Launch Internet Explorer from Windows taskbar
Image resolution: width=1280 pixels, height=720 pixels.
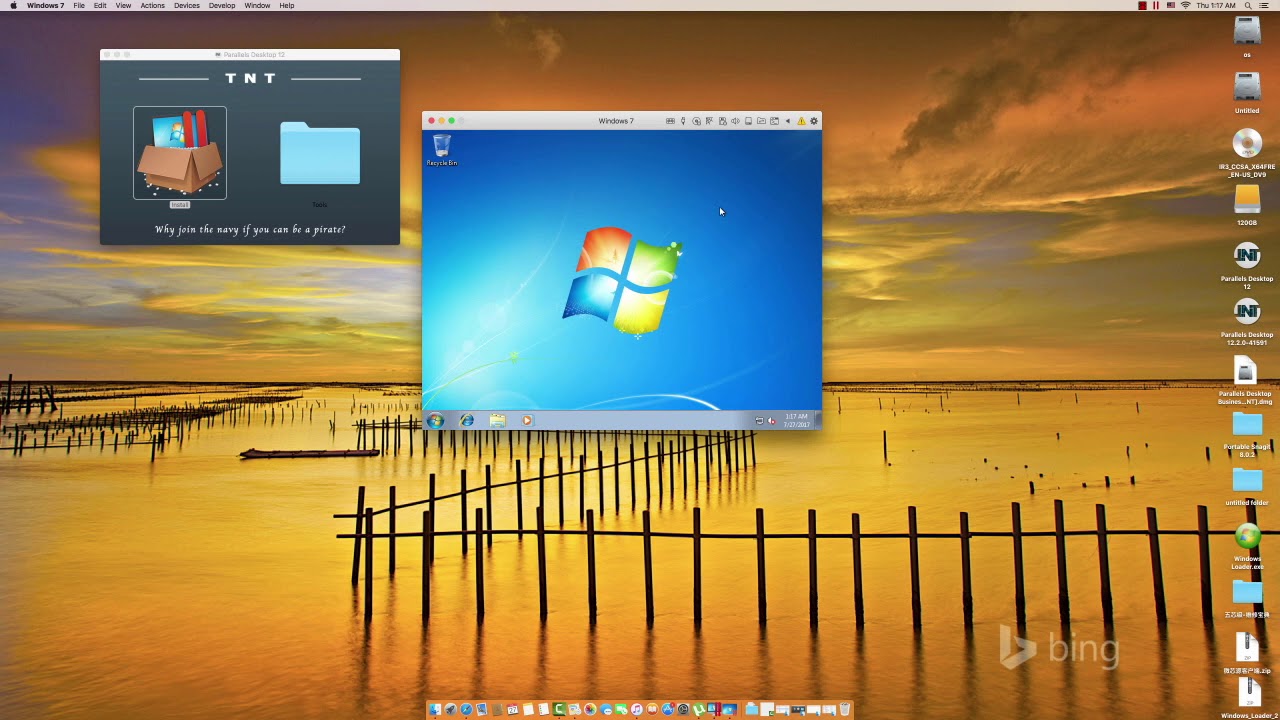click(x=467, y=421)
